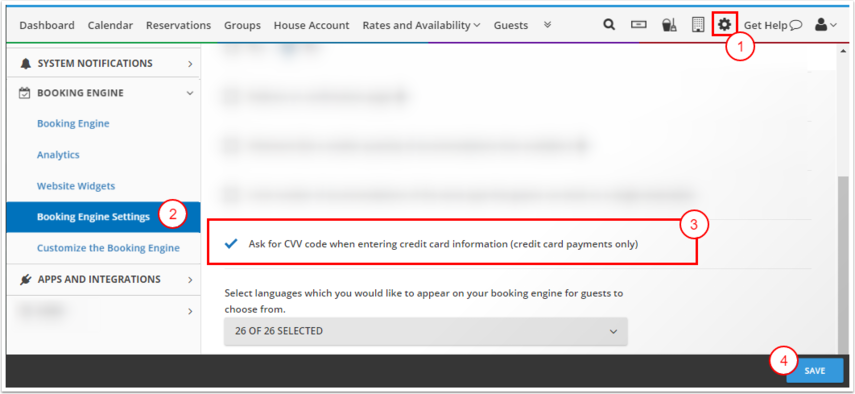The width and height of the screenshot is (855, 394).
Task: Go to the Calendar tab
Action: (110, 25)
